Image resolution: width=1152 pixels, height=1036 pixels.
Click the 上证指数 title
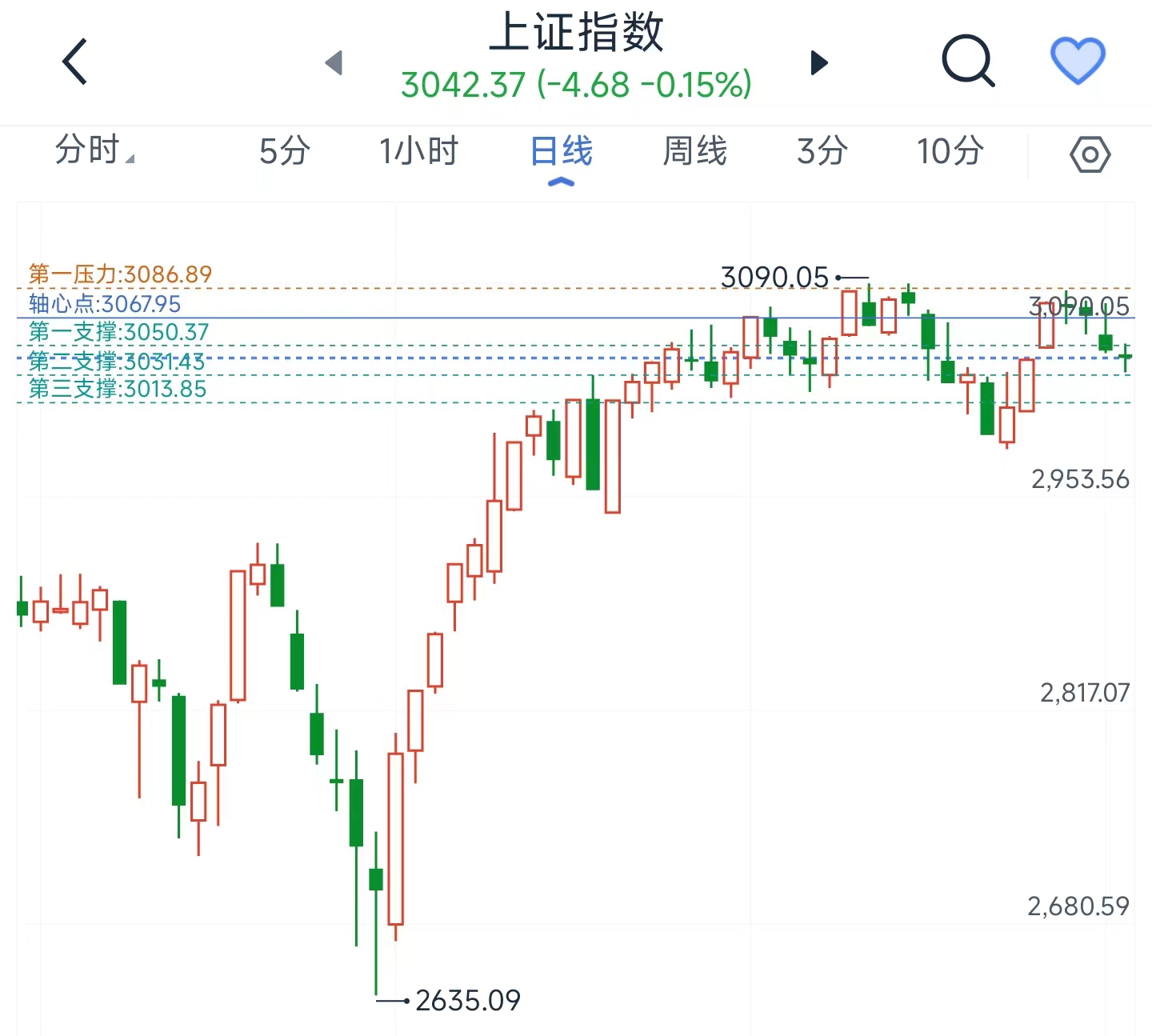point(575,34)
